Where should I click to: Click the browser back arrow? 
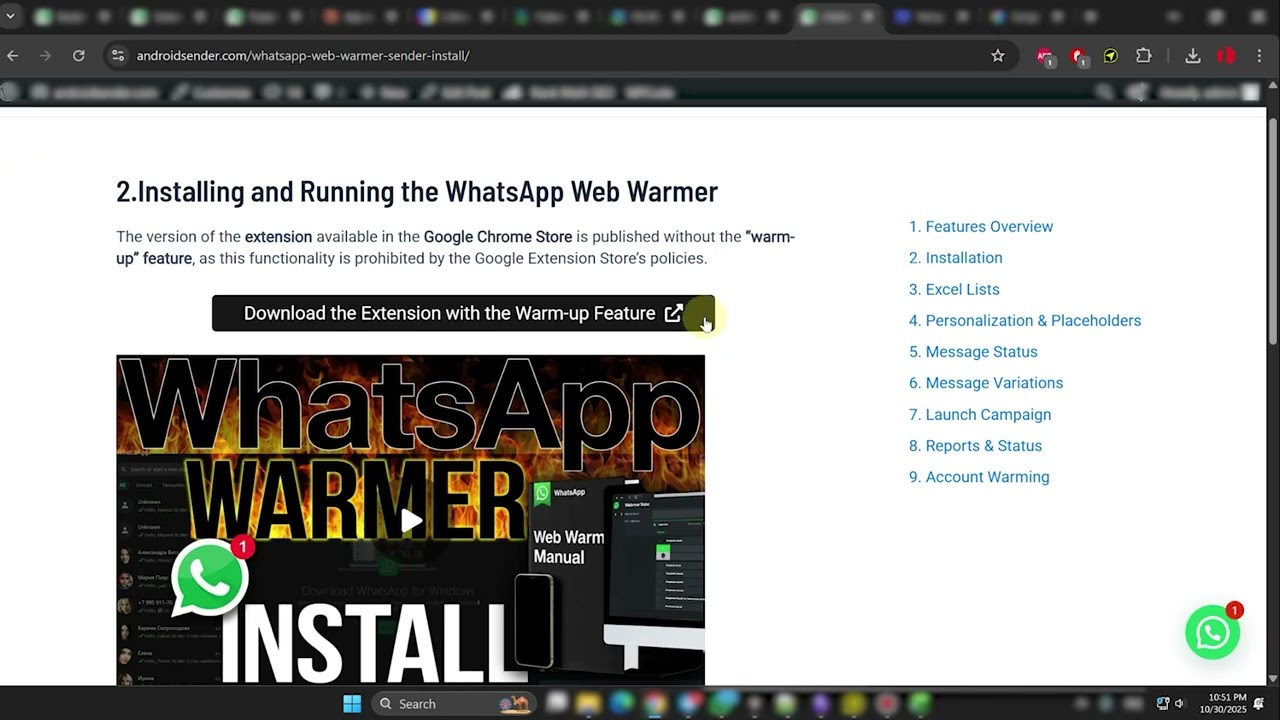coord(13,56)
